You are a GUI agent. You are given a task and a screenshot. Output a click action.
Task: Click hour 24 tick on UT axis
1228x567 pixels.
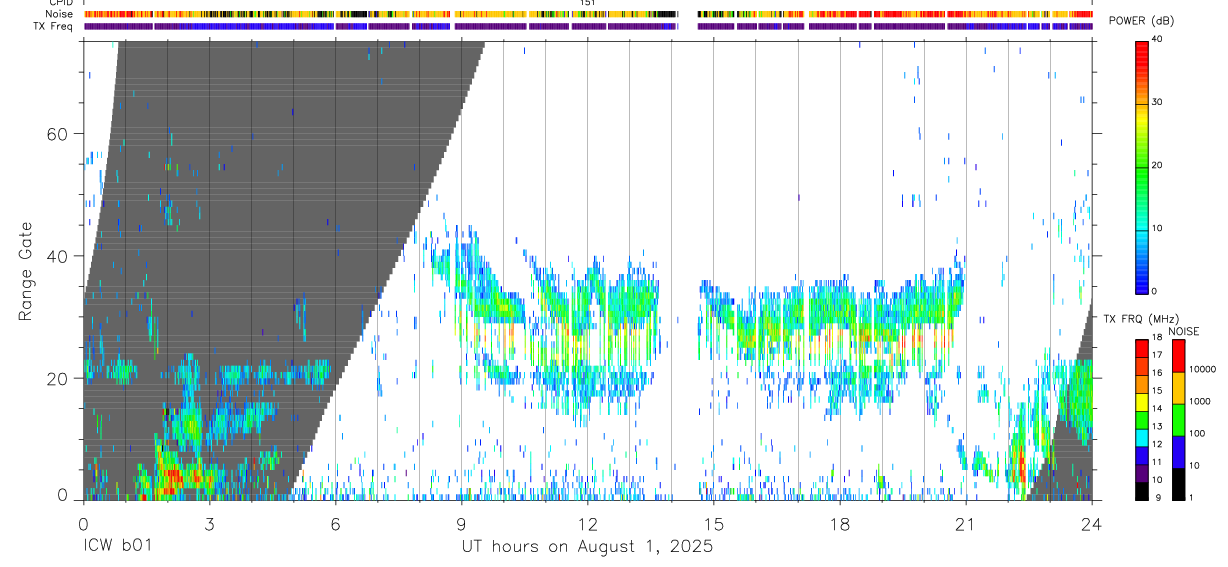tap(1091, 523)
